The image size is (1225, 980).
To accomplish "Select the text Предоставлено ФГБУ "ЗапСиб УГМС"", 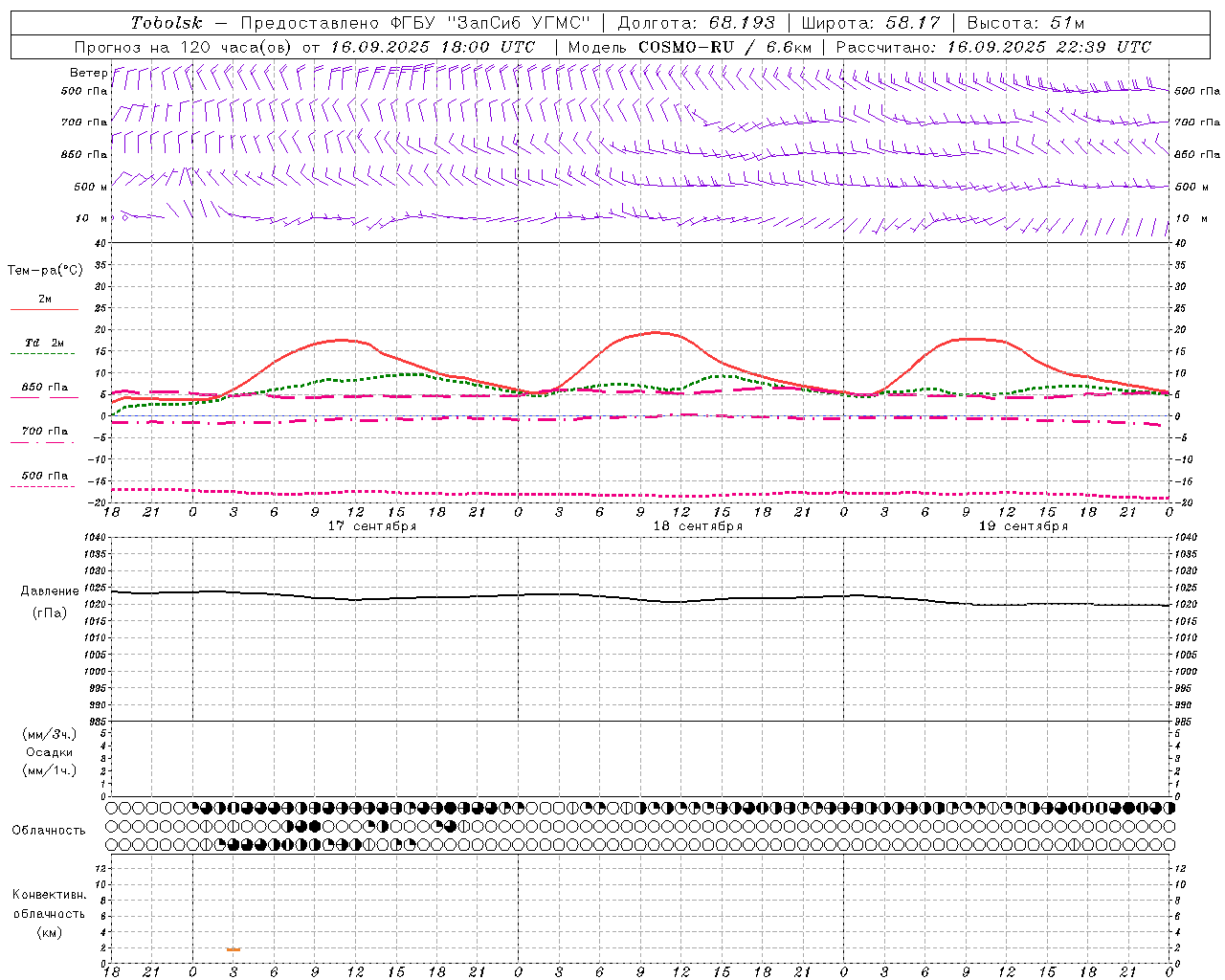I will click(415, 23).
